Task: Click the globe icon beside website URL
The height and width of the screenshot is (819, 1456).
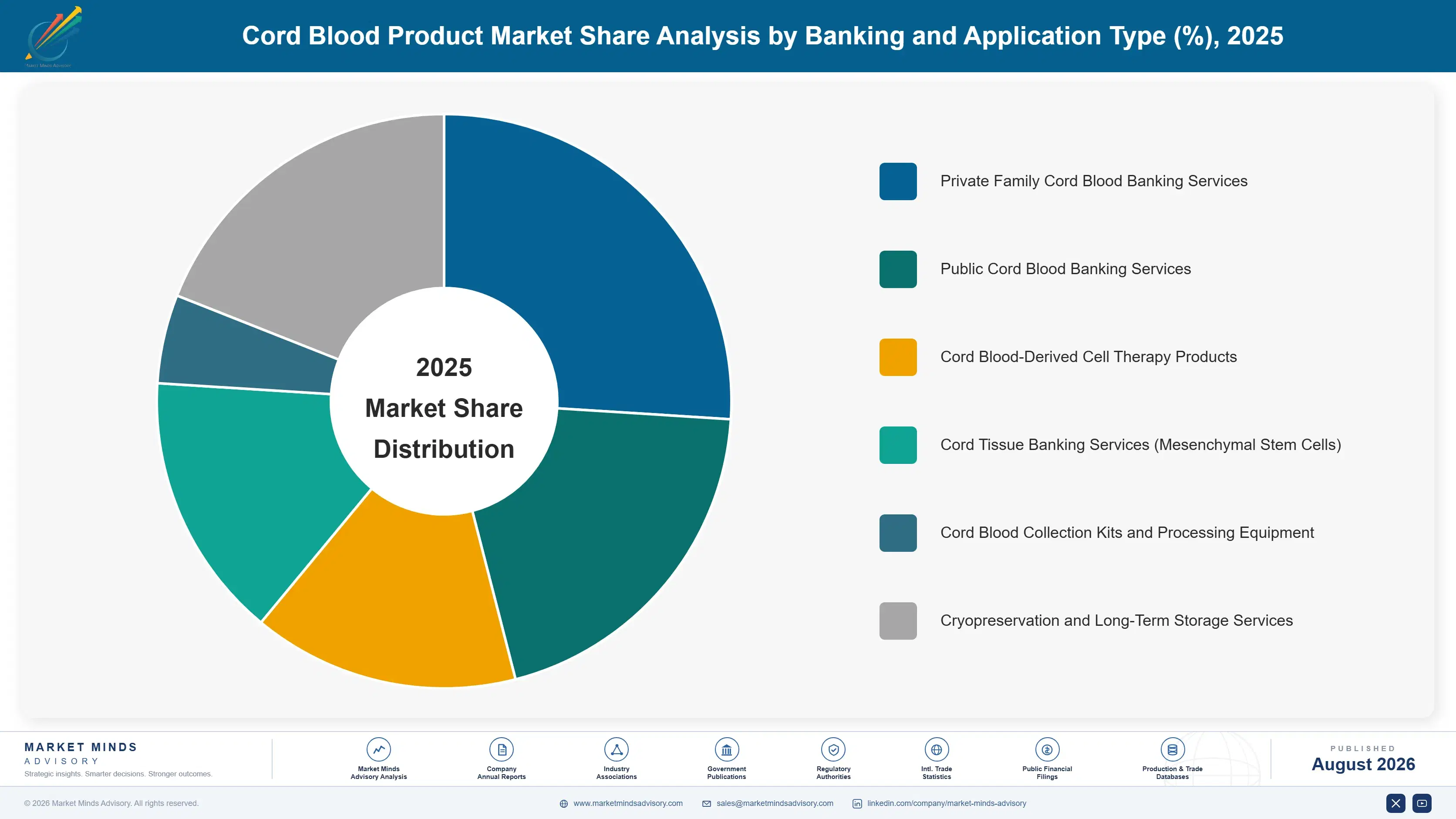Action: coord(563,804)
